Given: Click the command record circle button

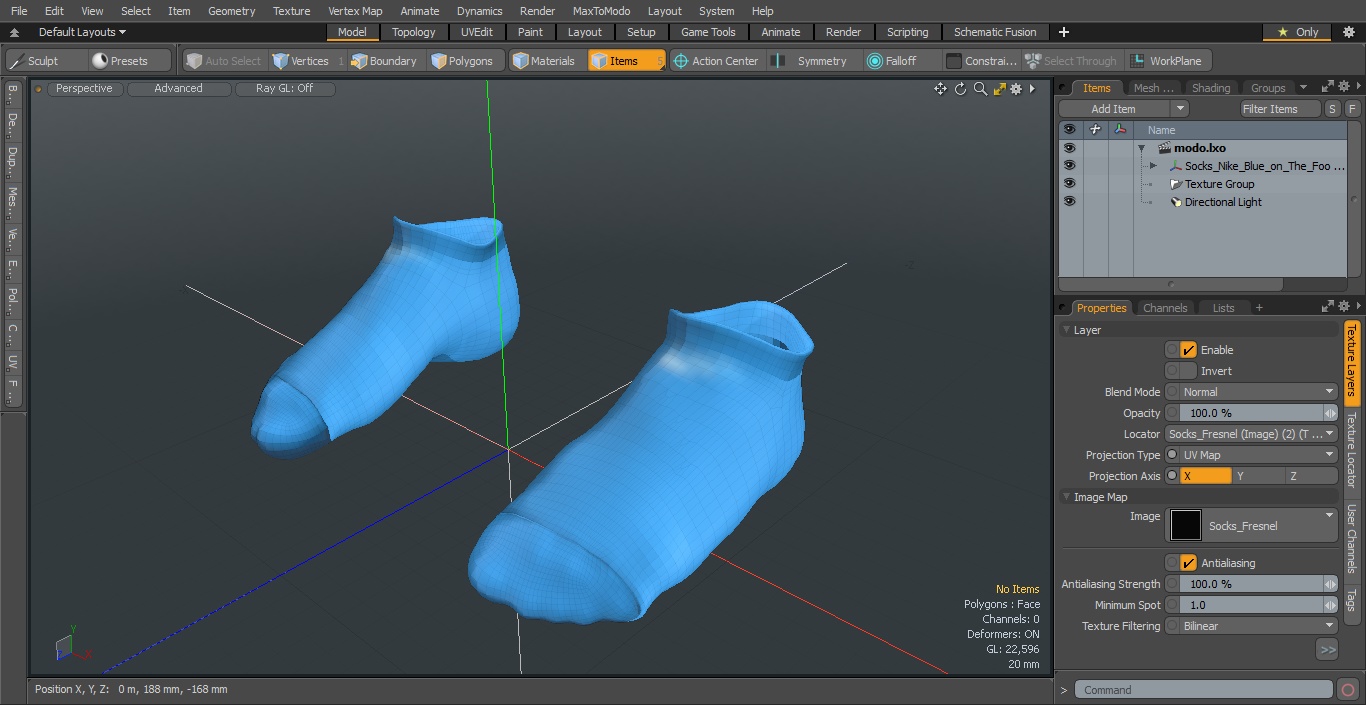Looking at the screenshot, I should pos(1347,690).
